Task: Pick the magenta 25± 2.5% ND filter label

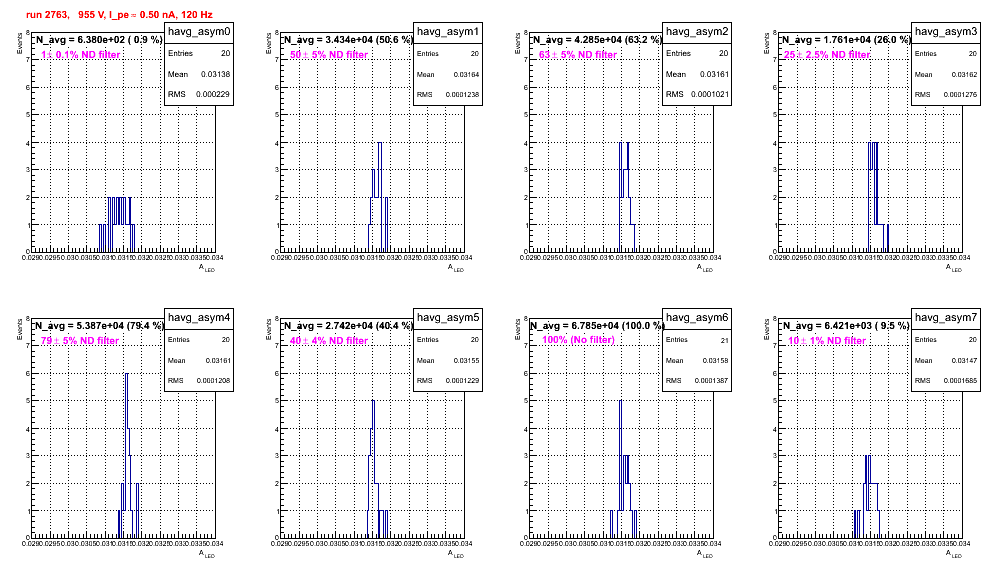Action: click(x=827, y=55)
